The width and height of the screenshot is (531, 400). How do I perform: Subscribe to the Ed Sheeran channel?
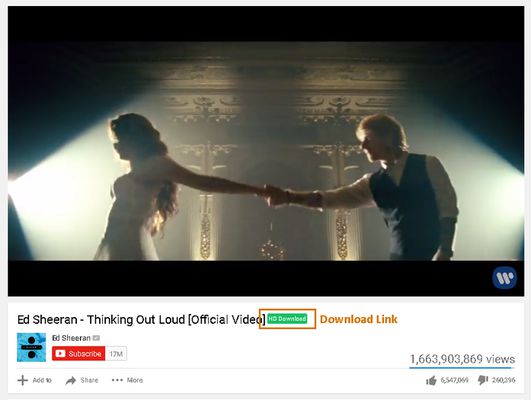(x=79, y=354)
